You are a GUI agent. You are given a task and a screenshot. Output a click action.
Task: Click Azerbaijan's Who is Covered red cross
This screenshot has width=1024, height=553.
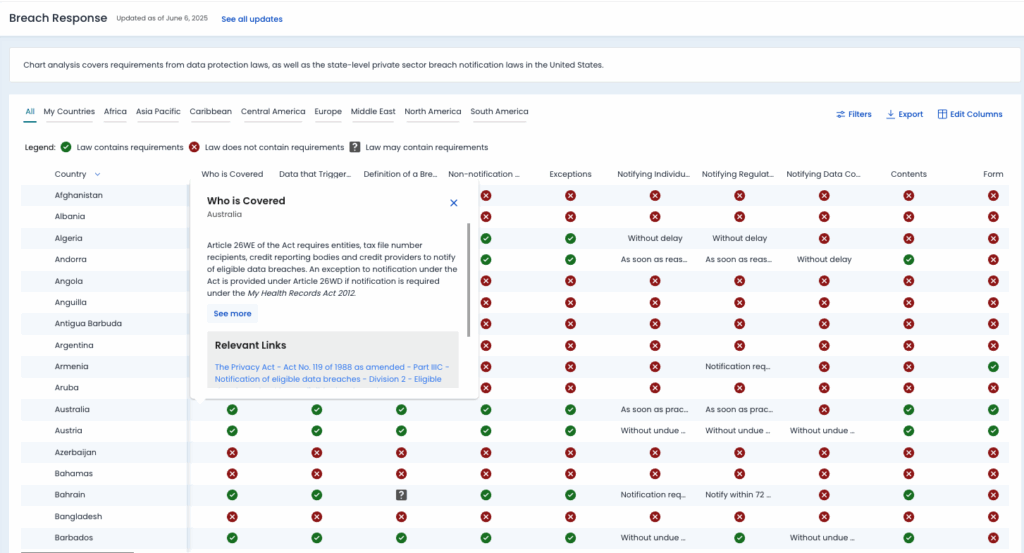point(232,452)
